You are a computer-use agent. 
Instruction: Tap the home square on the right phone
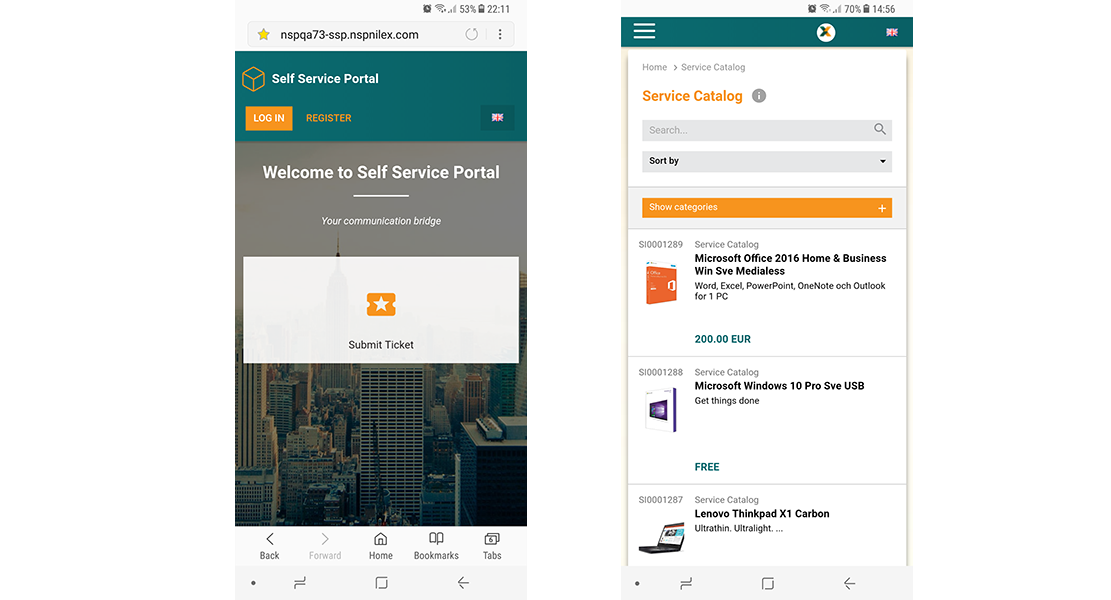767,584
